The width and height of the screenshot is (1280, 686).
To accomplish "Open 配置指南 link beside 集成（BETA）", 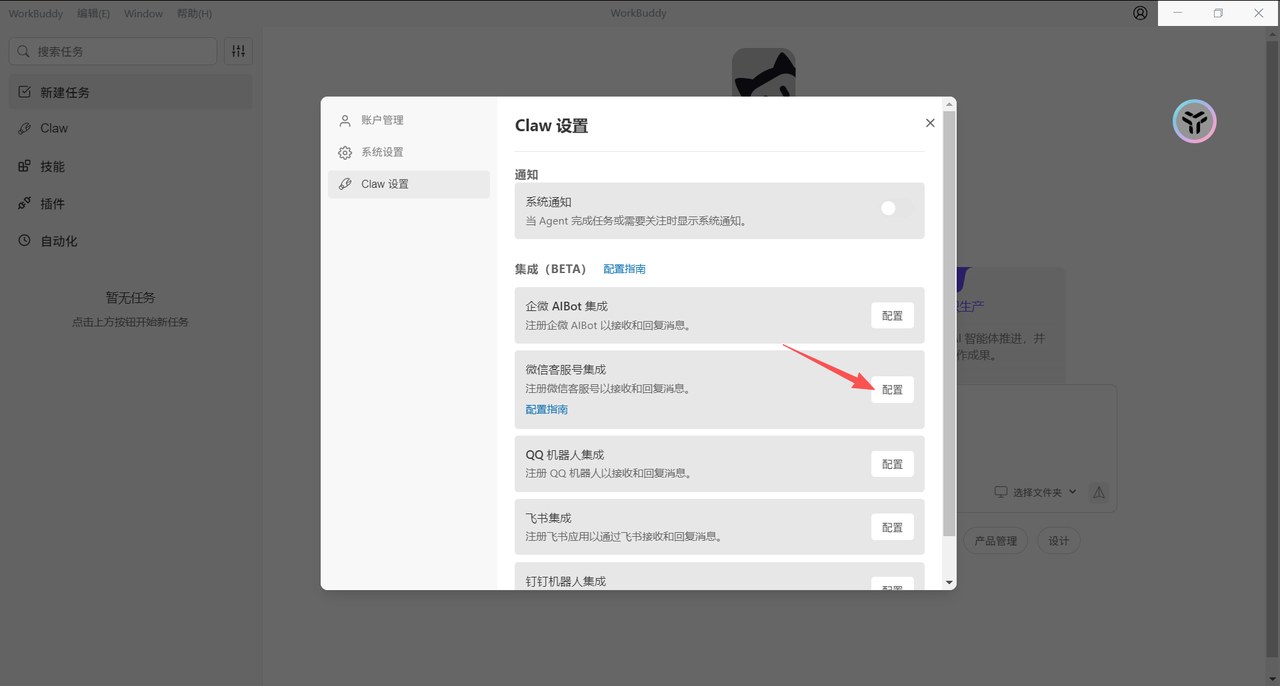I will point(625,269).
